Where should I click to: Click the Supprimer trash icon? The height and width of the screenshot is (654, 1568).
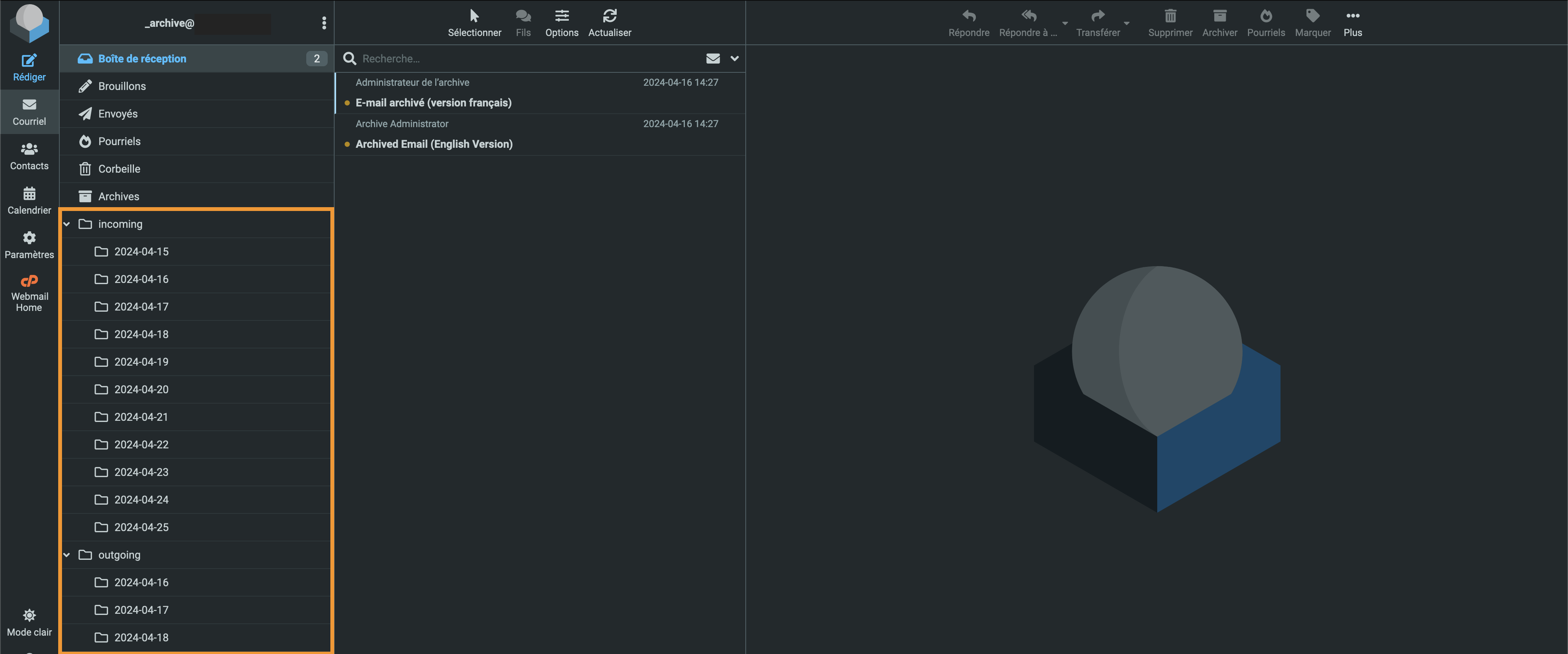coord(1170,23)
